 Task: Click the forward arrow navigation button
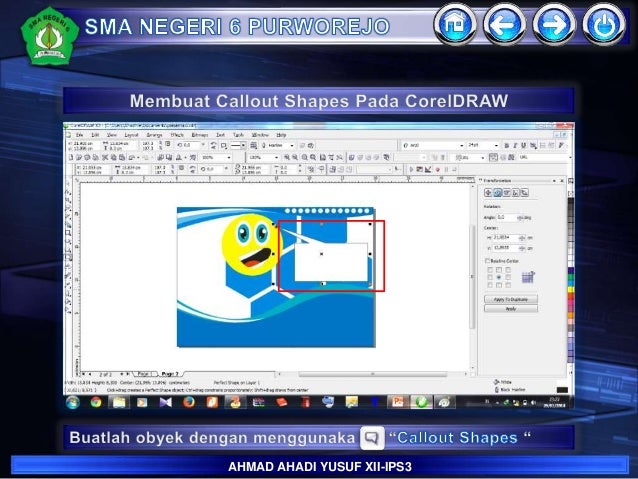click(554, 24)
